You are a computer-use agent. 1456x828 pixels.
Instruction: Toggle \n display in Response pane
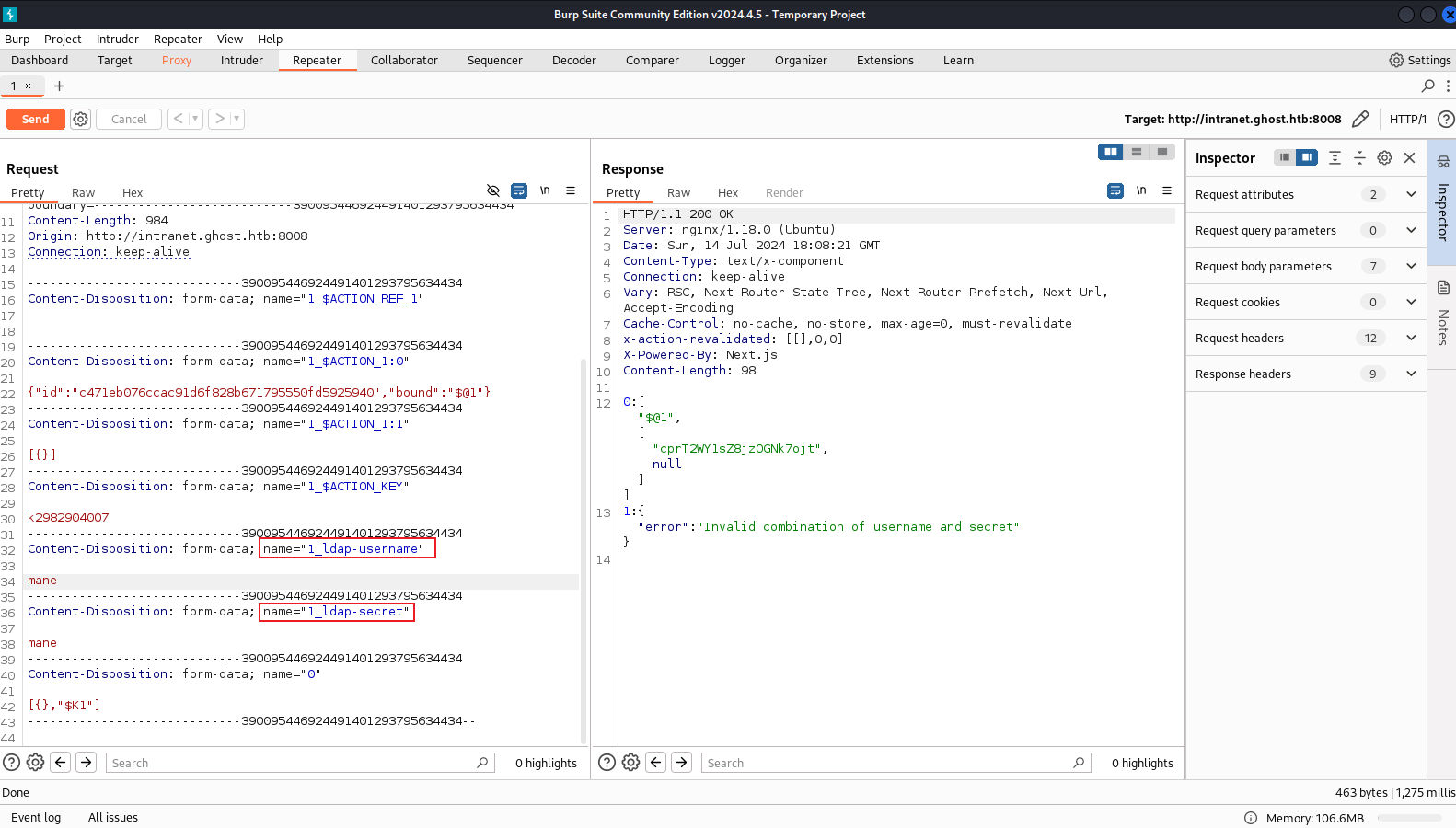click(1141, 190)
